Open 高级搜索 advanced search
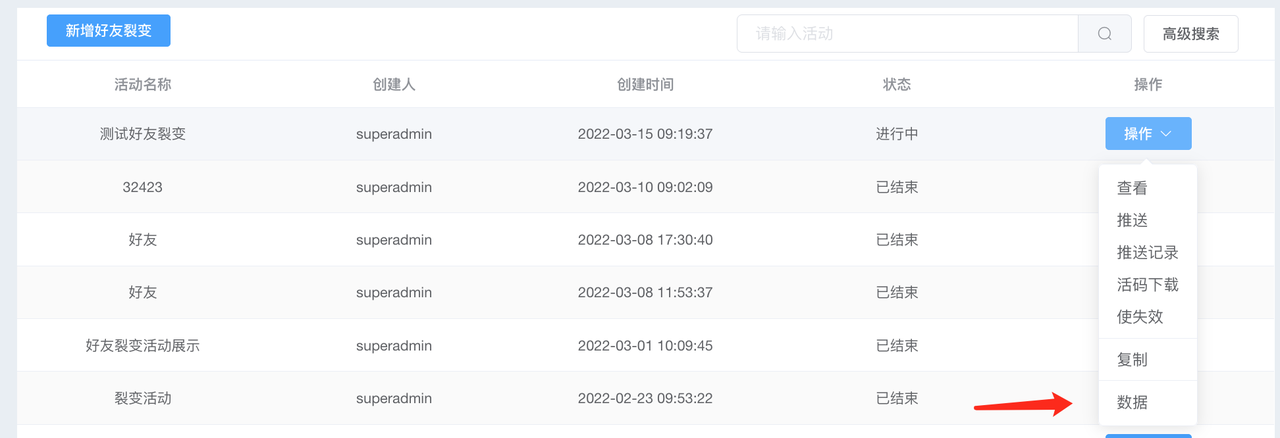 pyautogui.click(x=1191, y=33)
